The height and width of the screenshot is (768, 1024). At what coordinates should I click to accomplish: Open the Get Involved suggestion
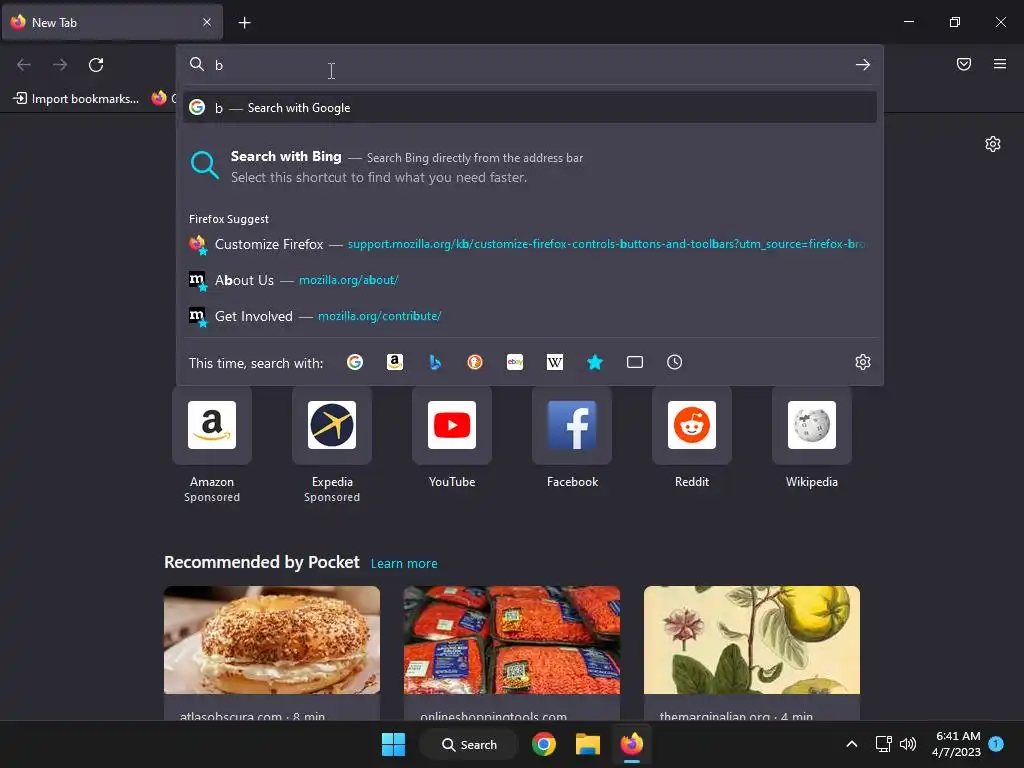point(530,316)
